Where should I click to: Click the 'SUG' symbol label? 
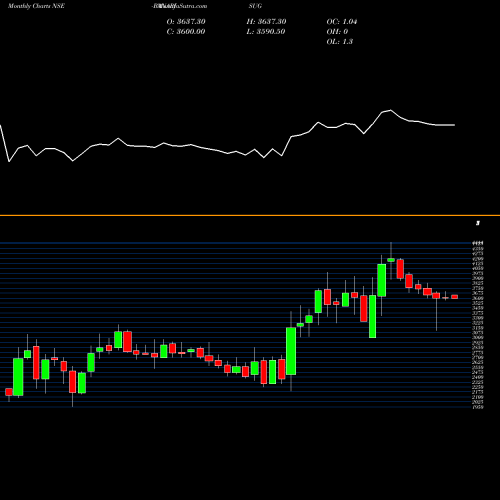[255, 6]
